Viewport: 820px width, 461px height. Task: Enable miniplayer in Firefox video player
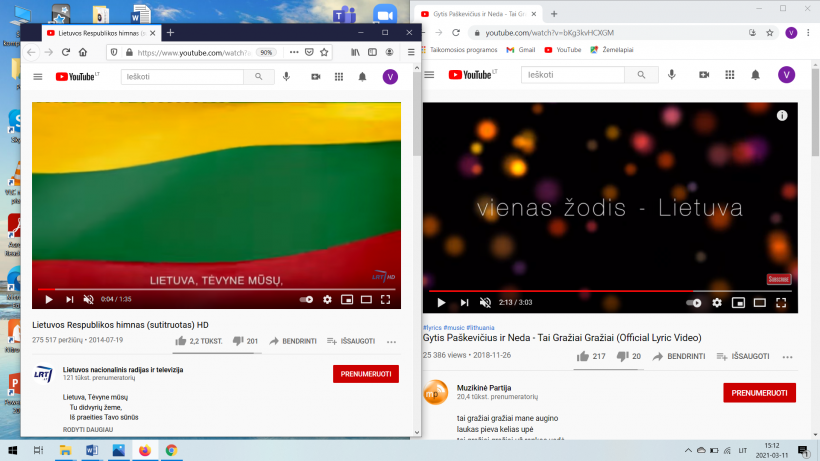point(347,299)
